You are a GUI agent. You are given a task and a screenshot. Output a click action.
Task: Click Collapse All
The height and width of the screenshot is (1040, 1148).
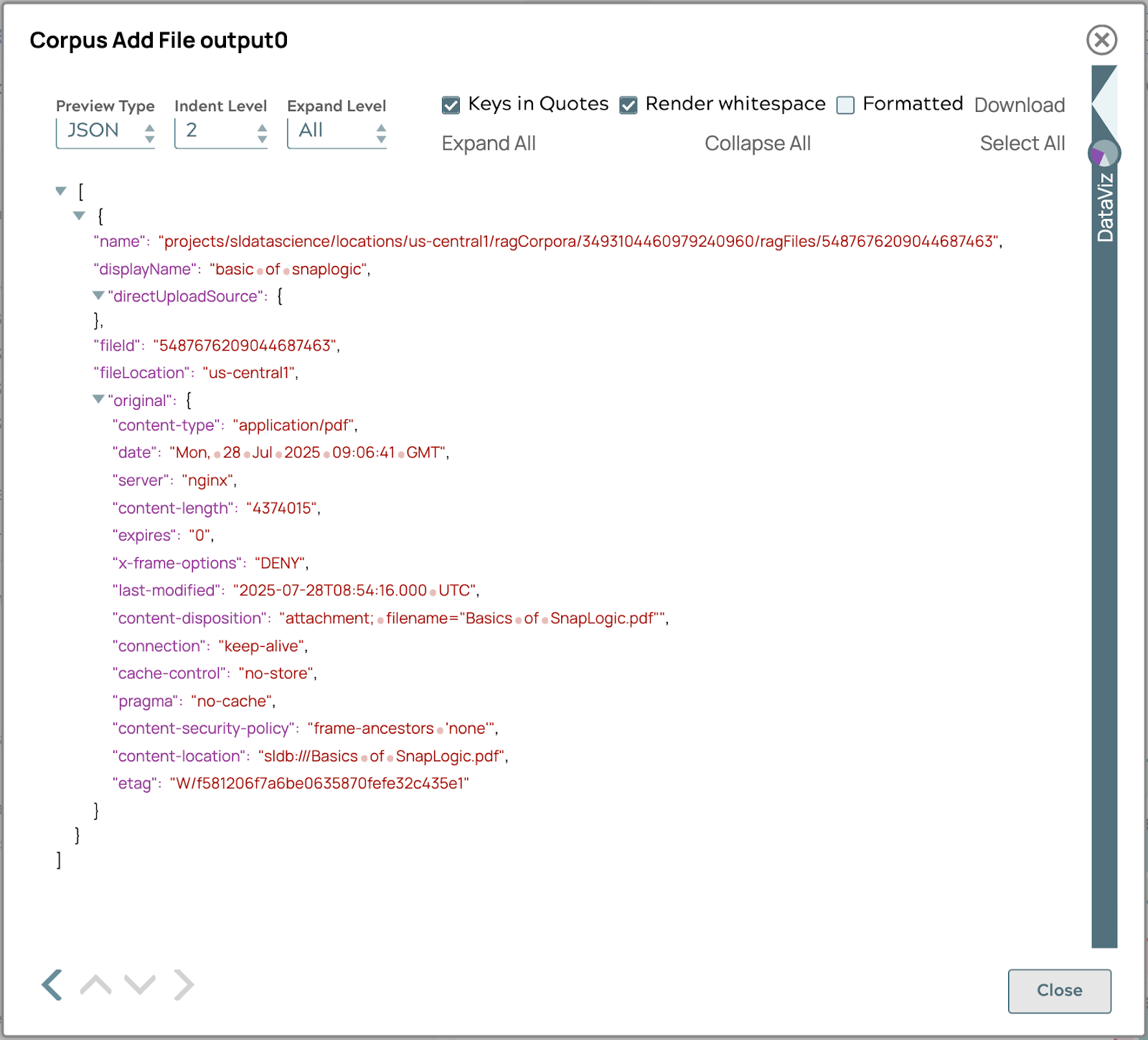click(758, 143)
